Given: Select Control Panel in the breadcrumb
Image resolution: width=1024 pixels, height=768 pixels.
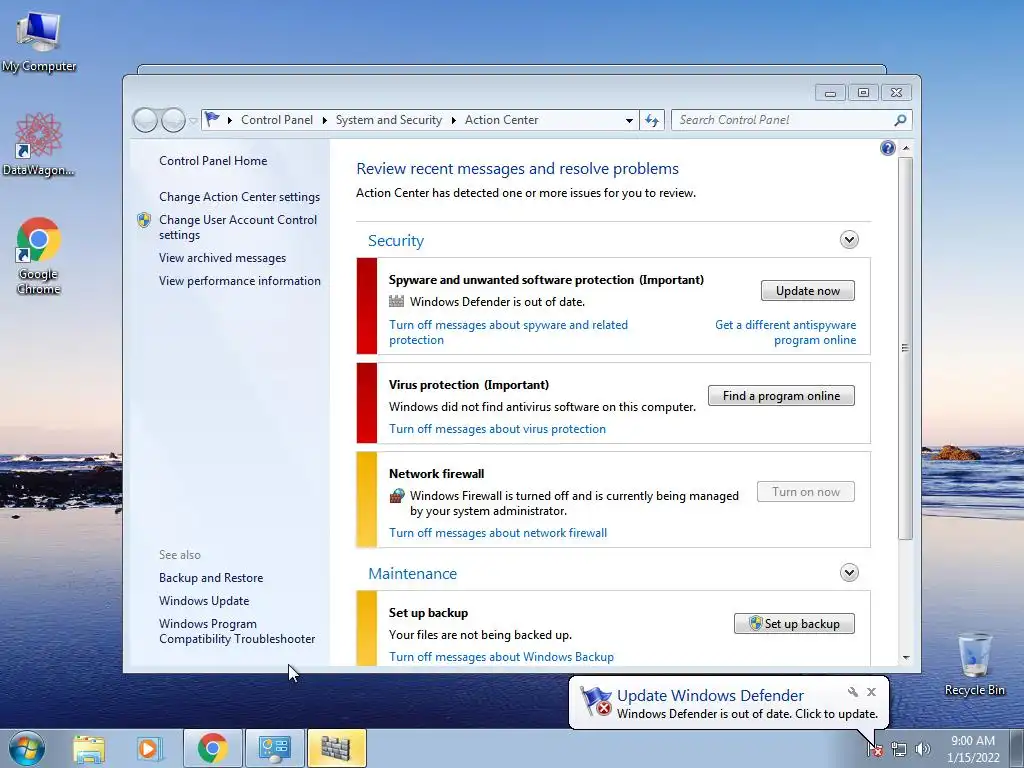Looking at the screenshot, I should click(x=277, y=120).
